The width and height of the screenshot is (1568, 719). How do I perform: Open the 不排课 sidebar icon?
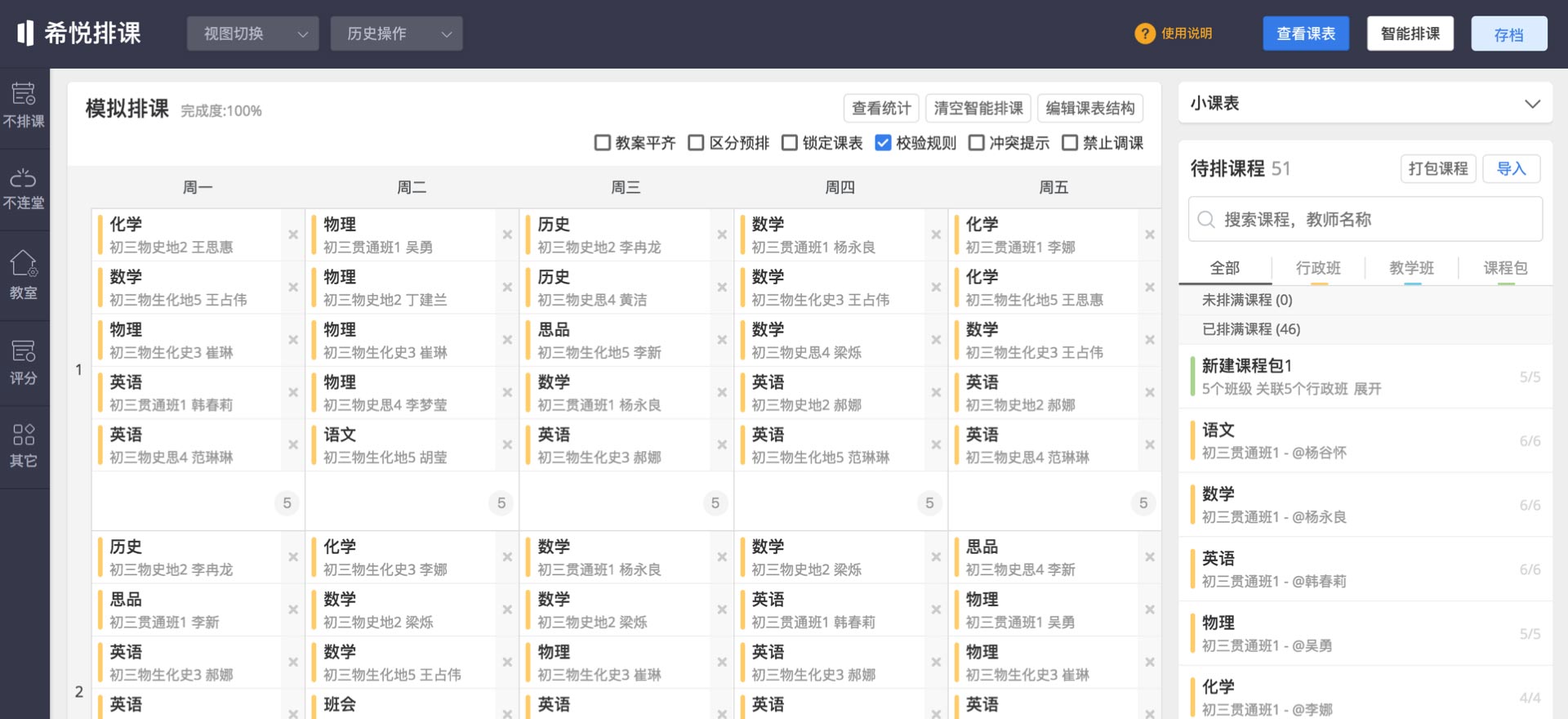click(24, 105)
